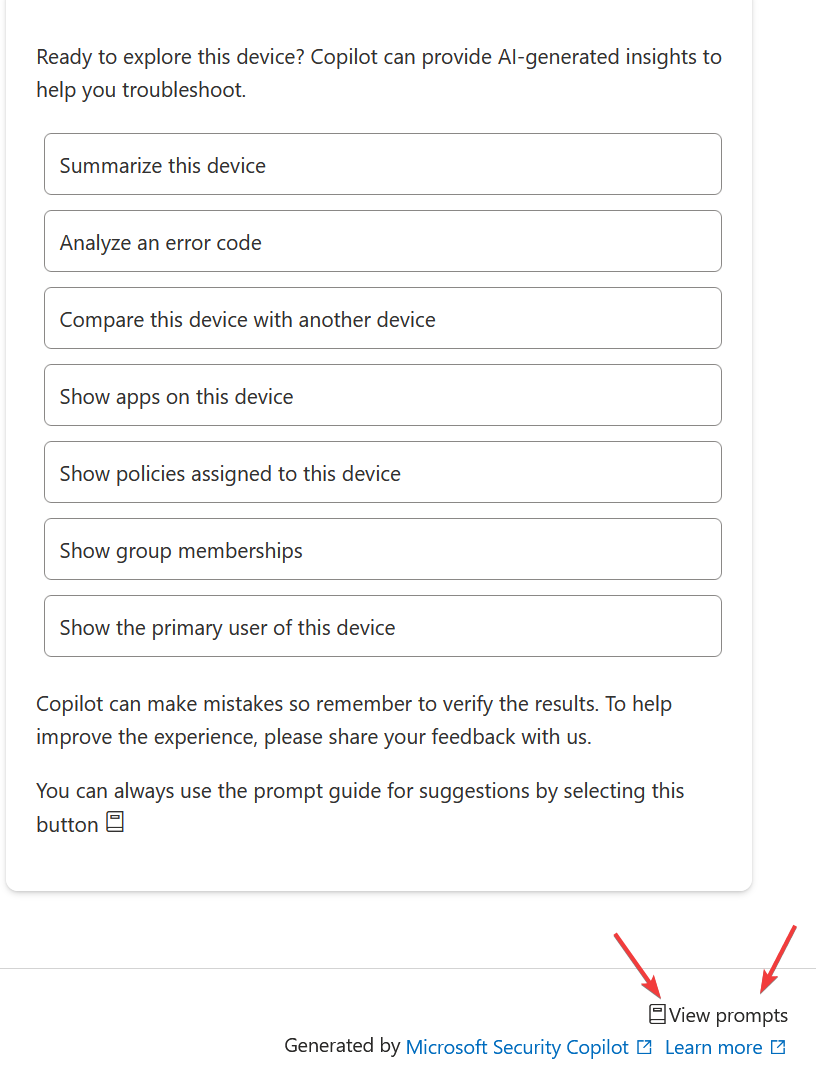Select the "Summarize this device" prompt
The height and width of the screenshot is (1085, 816).
[383, 164]
